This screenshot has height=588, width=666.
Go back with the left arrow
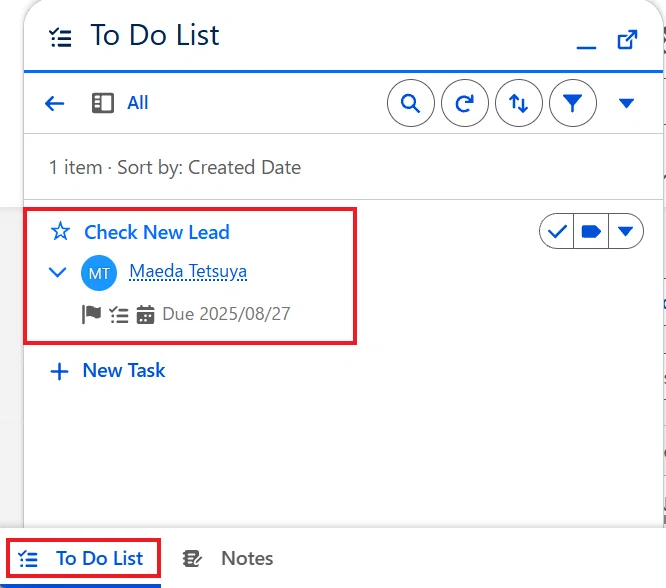[x=54, y=103]
